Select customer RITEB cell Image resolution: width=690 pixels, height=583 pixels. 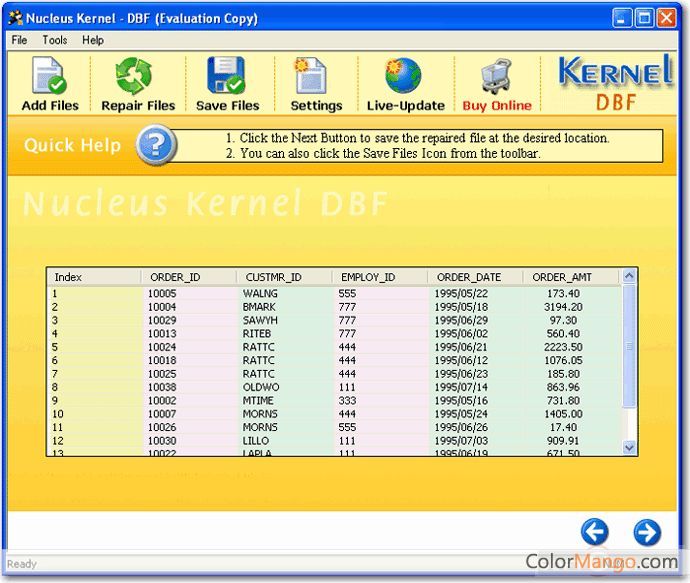pyautogui.click(x=257, y=334)
